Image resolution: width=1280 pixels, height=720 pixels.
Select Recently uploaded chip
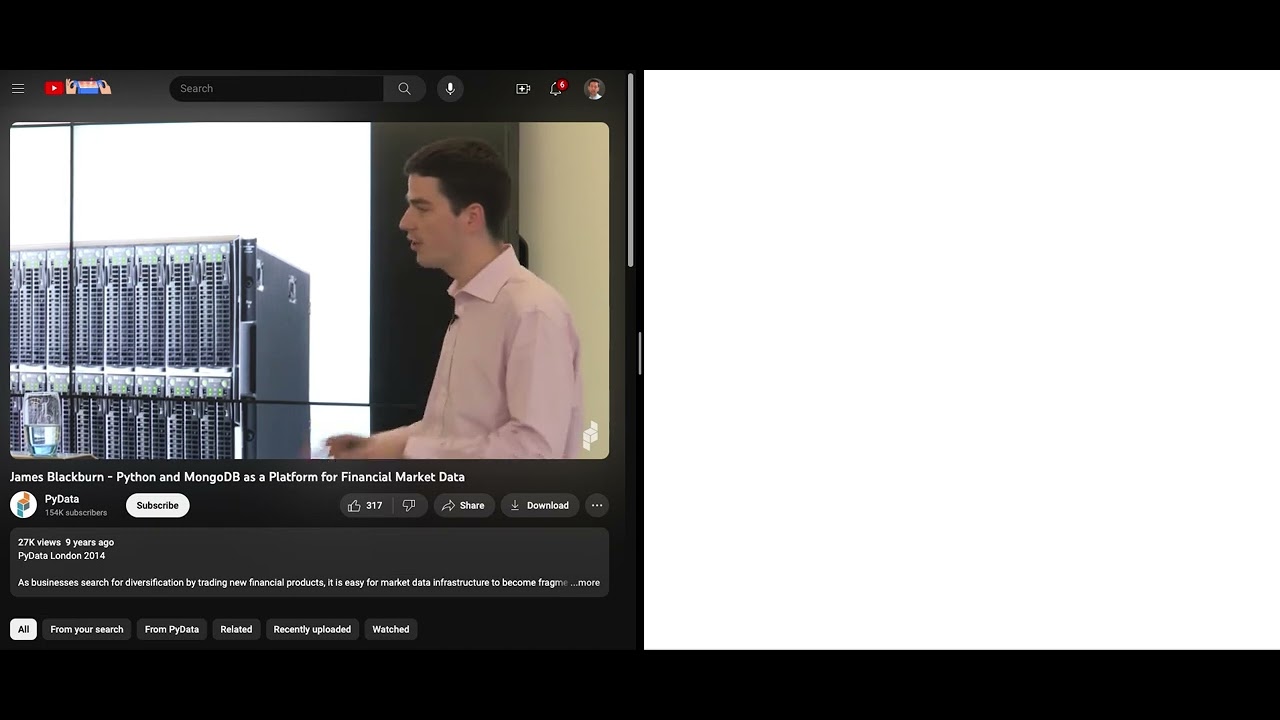pos(312,629)
